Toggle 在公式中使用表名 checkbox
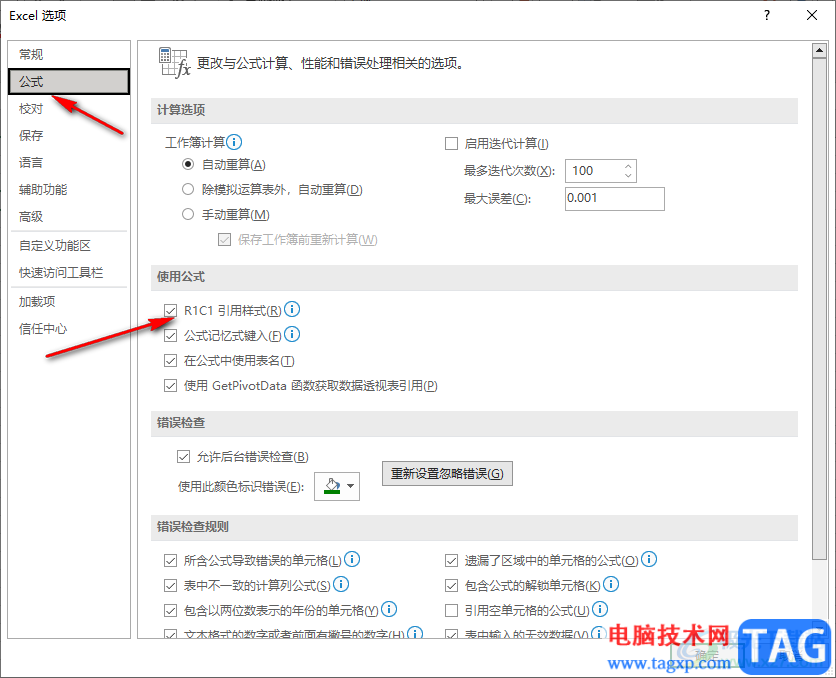 pos(170,361)
